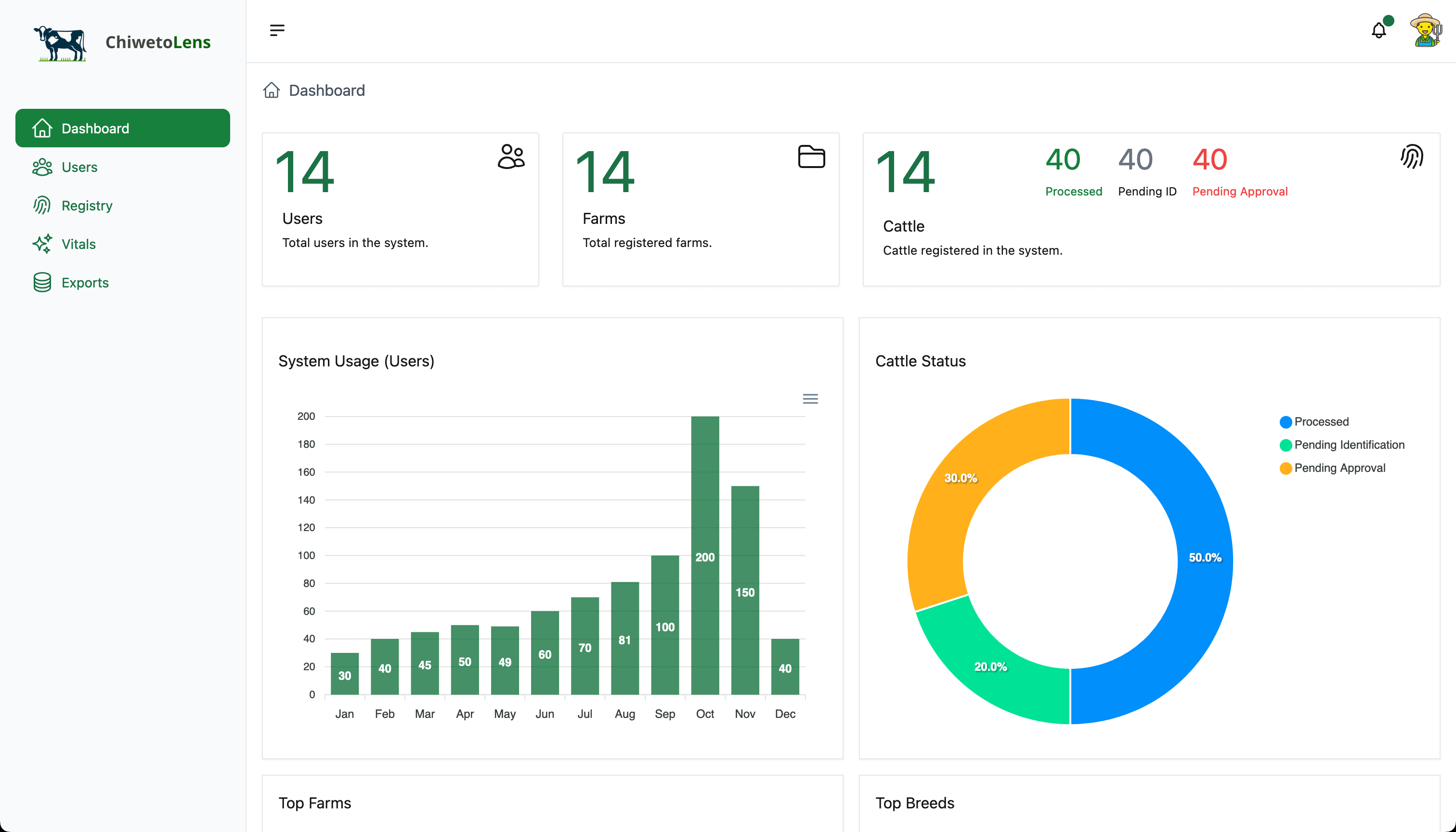
Task: Click the Jan bar showing 30
Action: coord(345,674)
